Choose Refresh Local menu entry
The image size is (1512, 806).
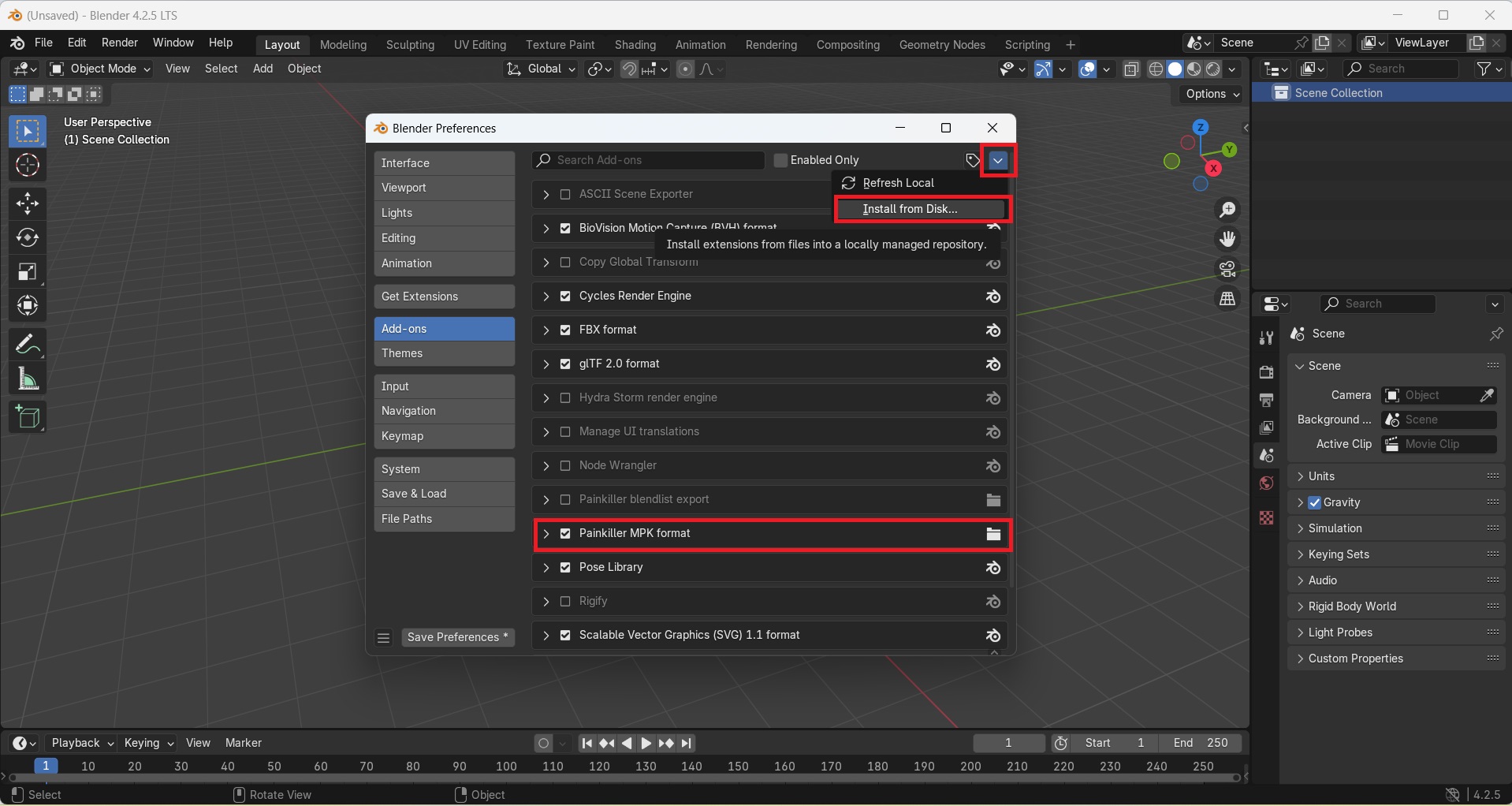[x=922, y=183]
